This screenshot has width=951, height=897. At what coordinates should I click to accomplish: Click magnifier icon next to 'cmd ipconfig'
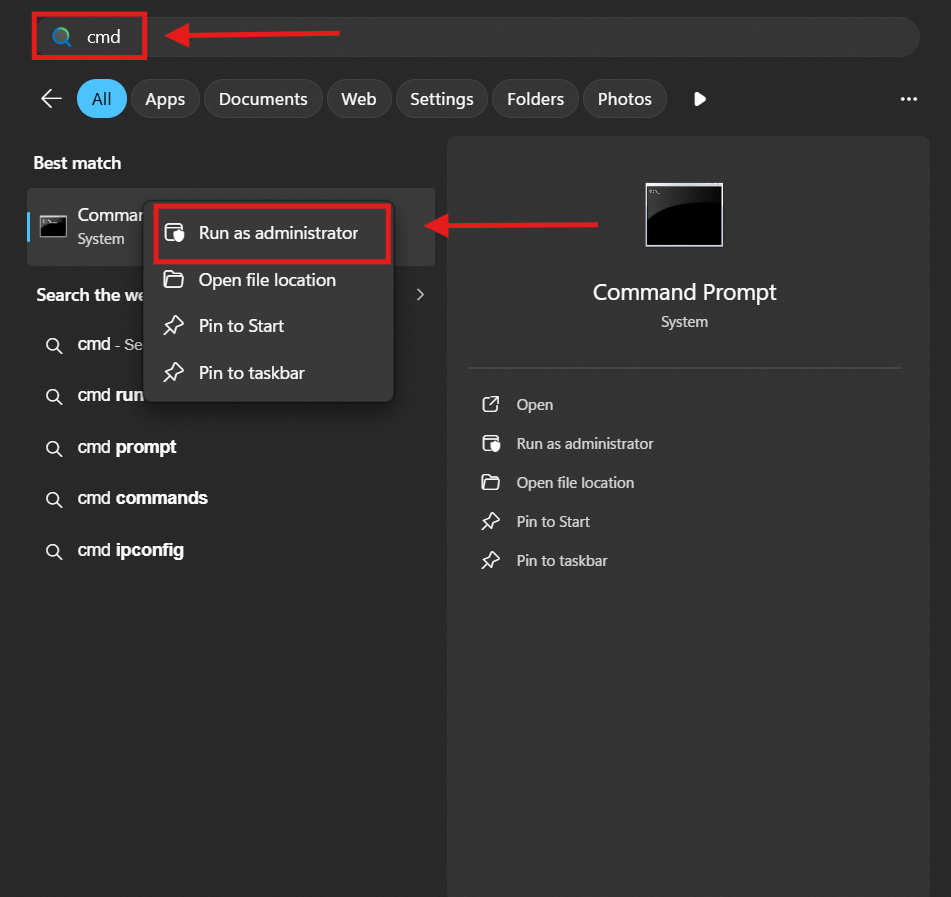tap(54, 552)
